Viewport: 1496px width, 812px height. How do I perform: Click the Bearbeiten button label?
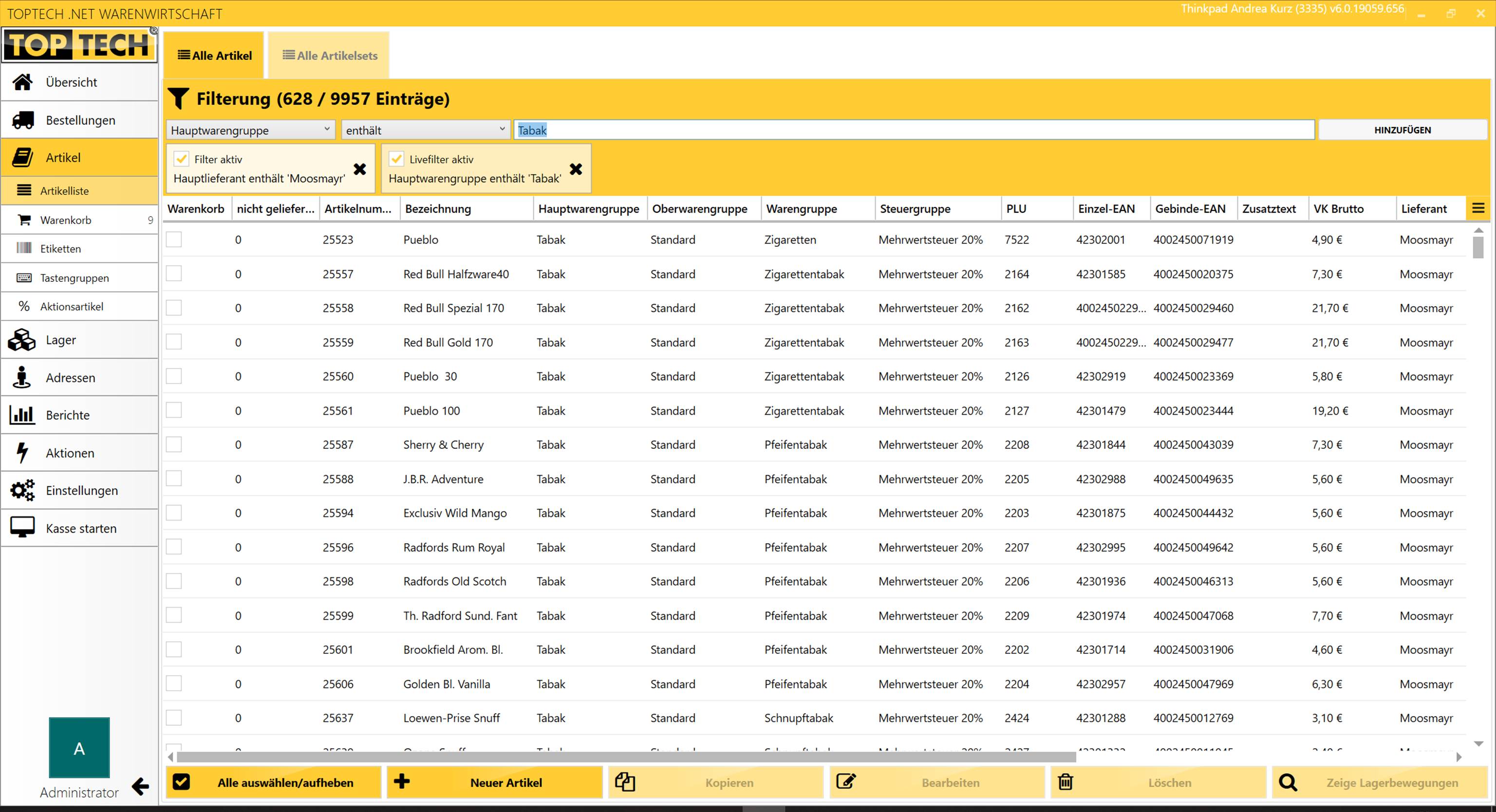[950, 782]
